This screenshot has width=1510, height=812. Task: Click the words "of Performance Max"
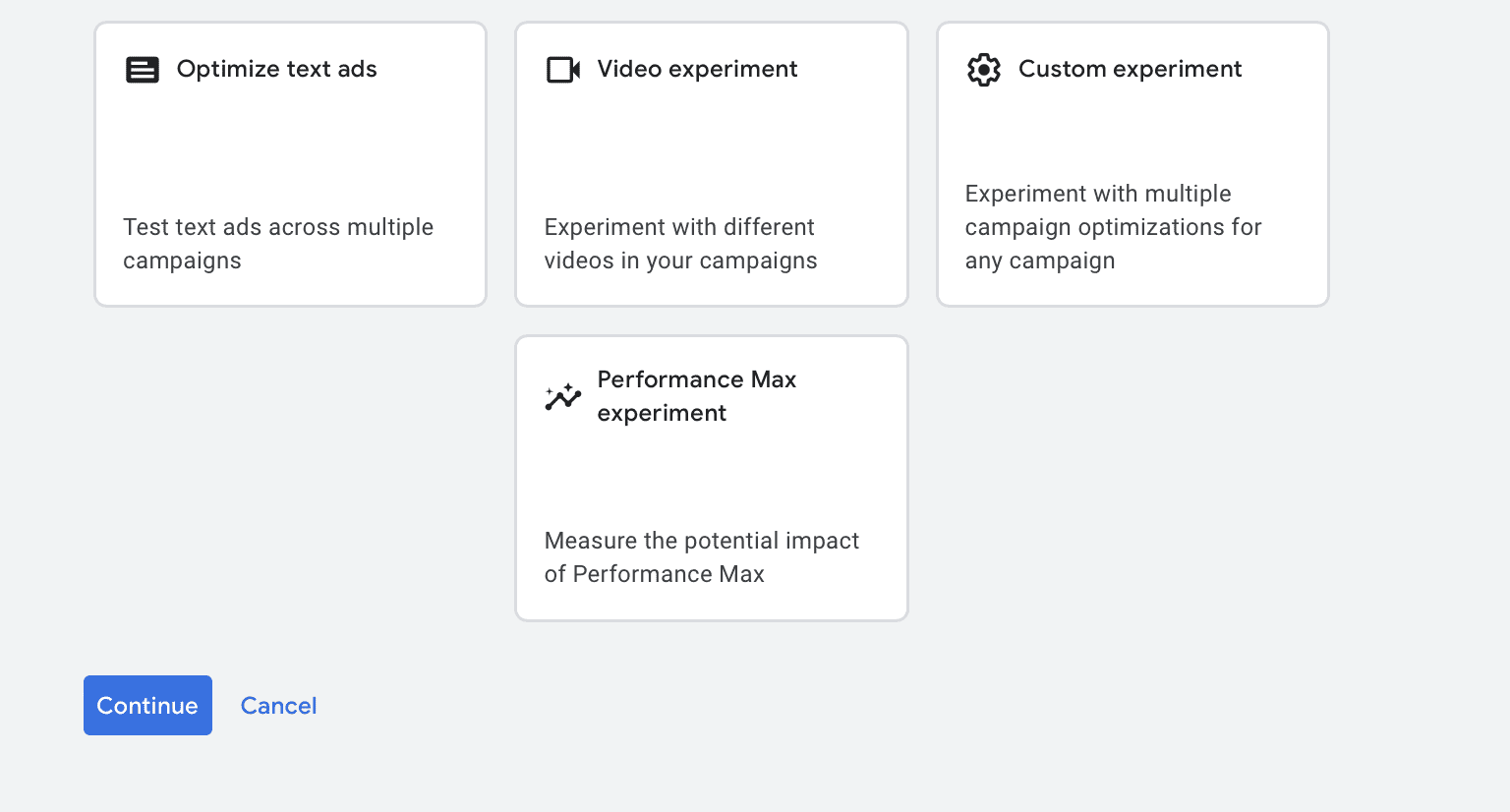[655, 574]
